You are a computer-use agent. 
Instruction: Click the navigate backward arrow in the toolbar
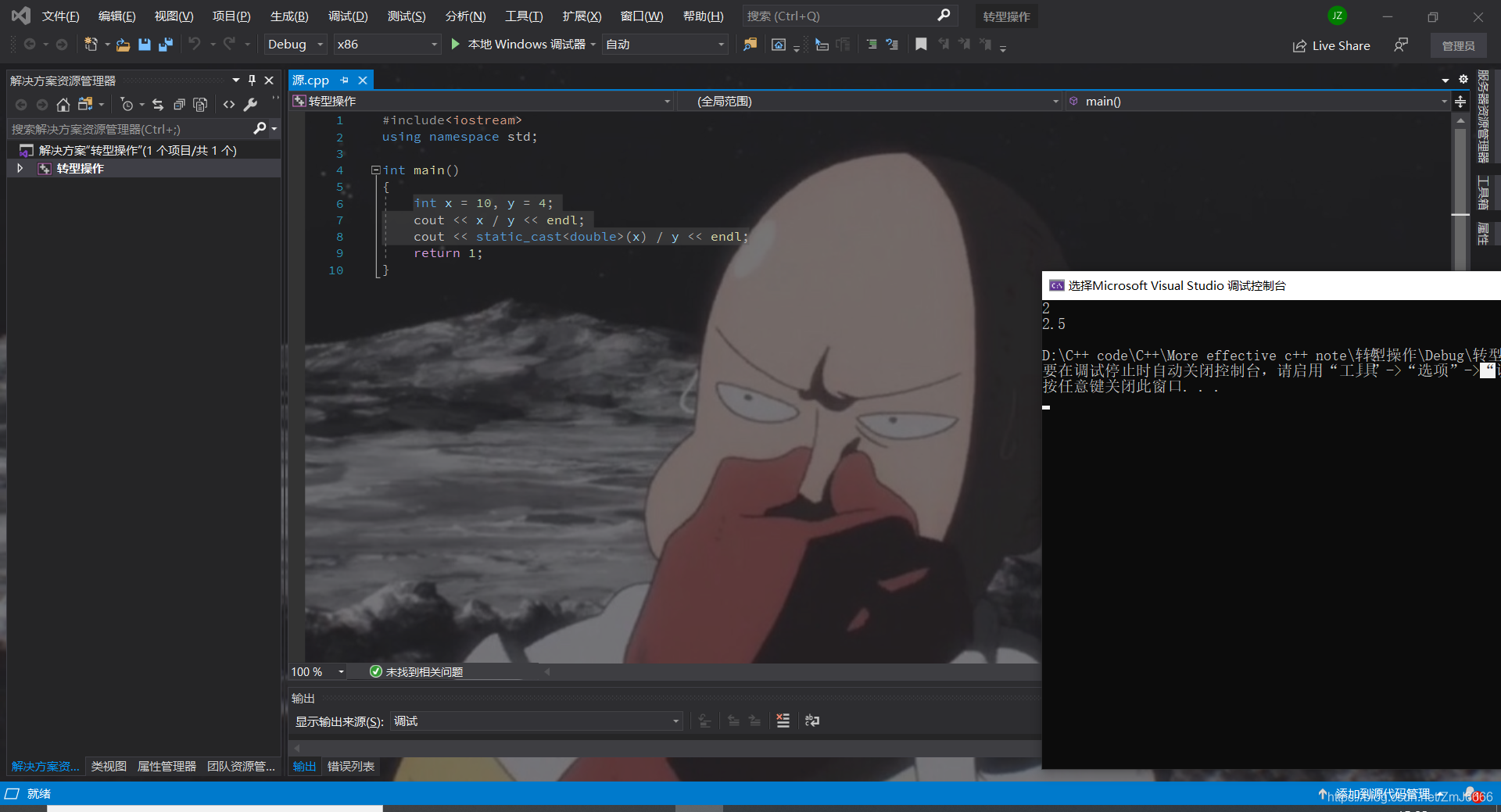[x=30, y=45]
